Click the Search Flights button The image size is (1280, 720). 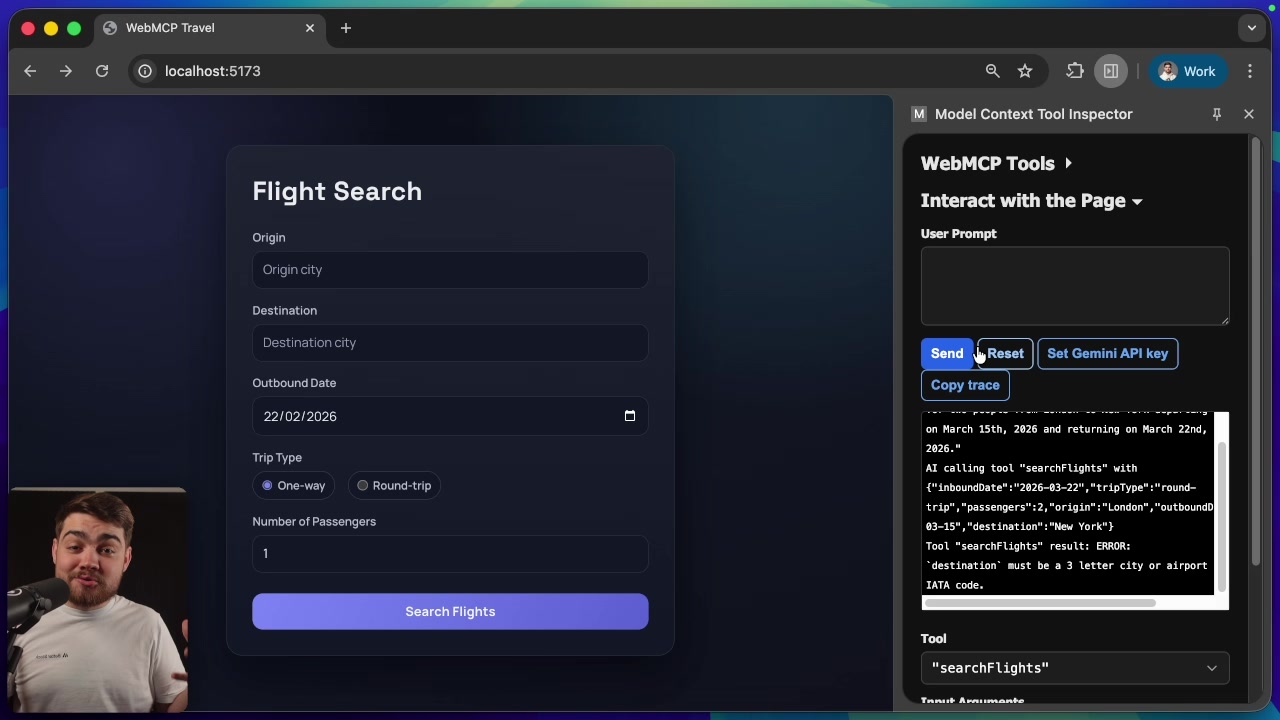[450, 611]
